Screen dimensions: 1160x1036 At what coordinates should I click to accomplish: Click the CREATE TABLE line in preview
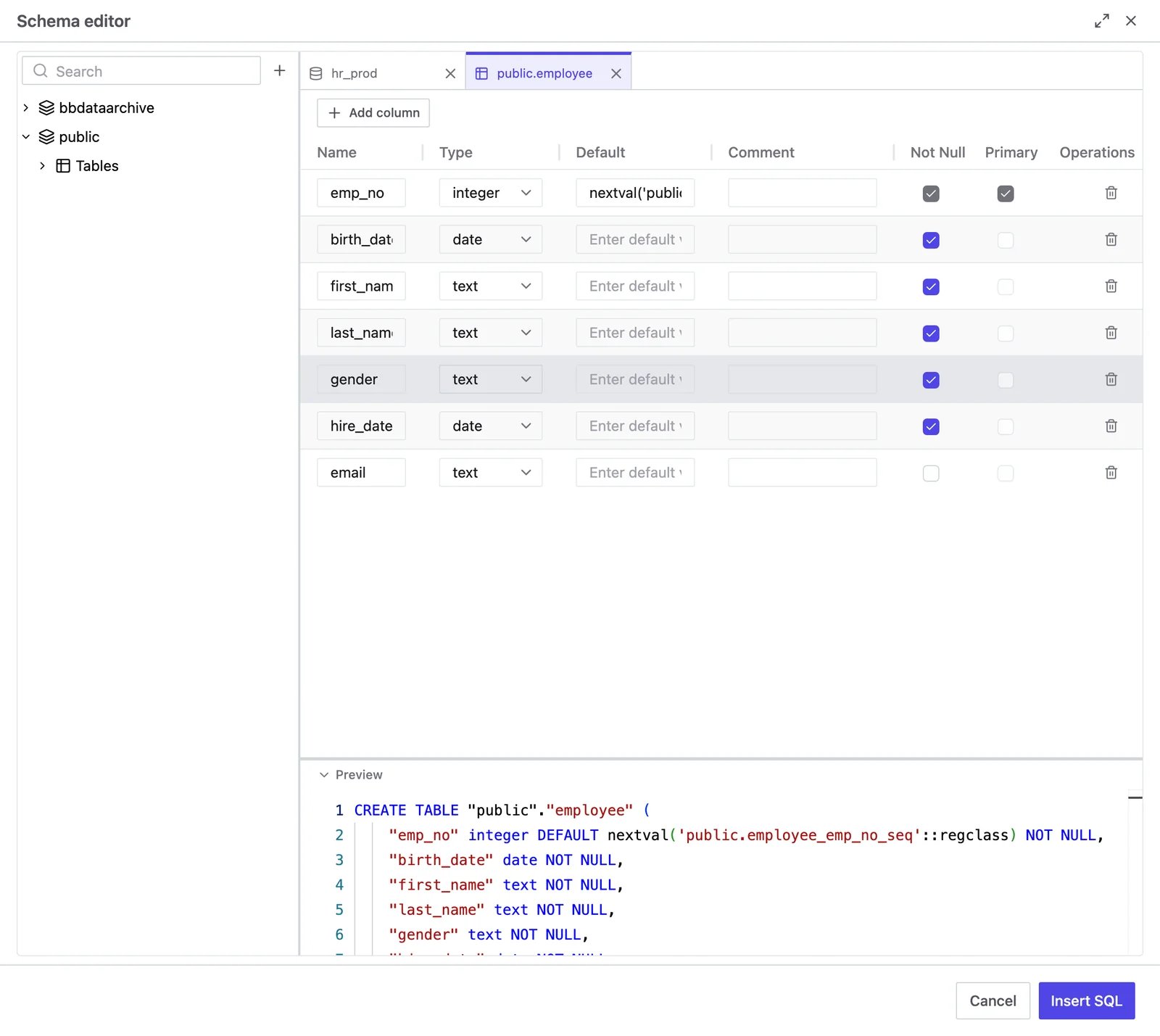[502, 811]
